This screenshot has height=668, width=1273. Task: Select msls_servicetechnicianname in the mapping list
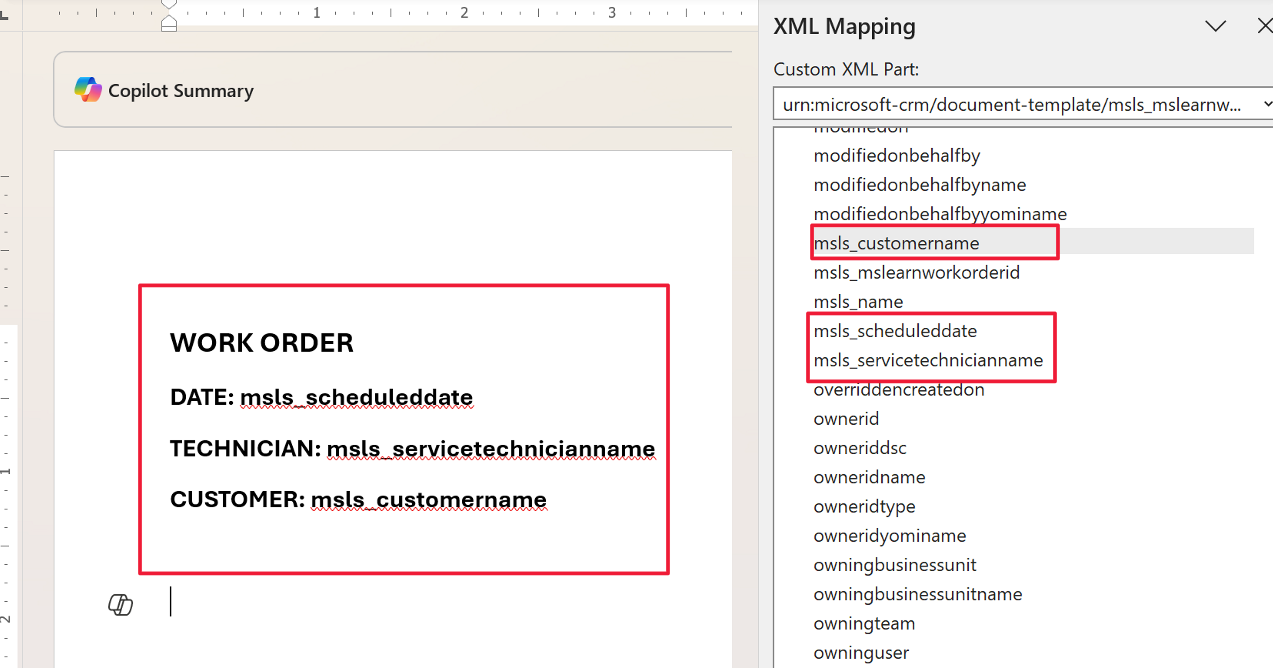pos(930,359)
